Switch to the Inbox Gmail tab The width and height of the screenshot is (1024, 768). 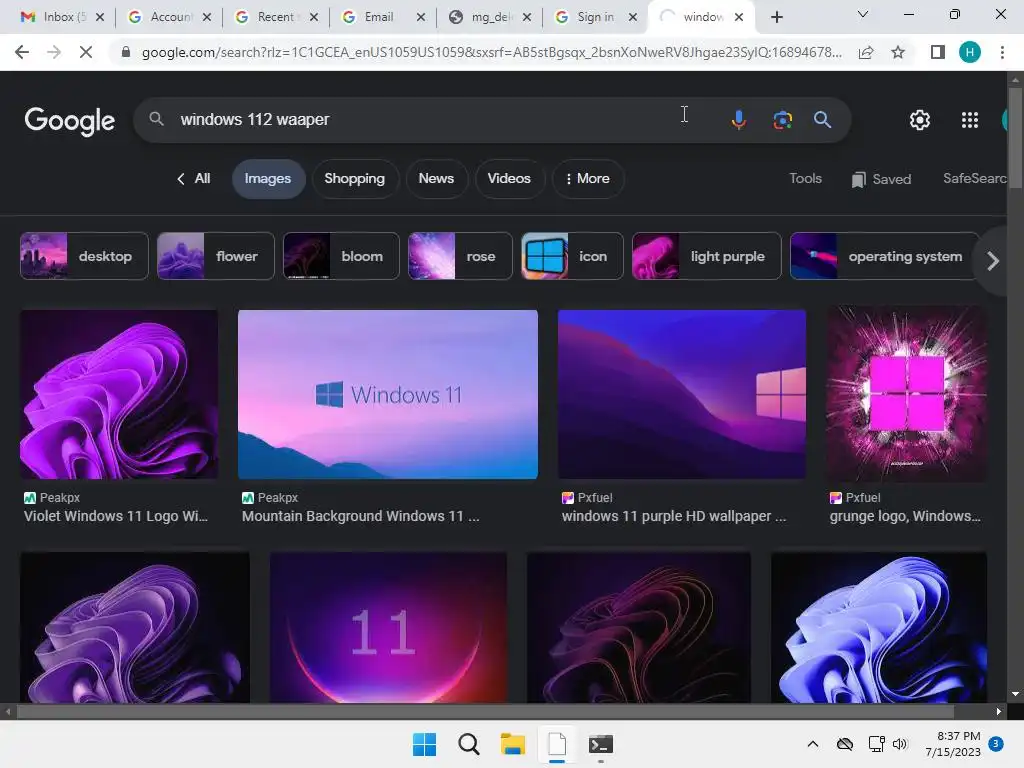56,17
